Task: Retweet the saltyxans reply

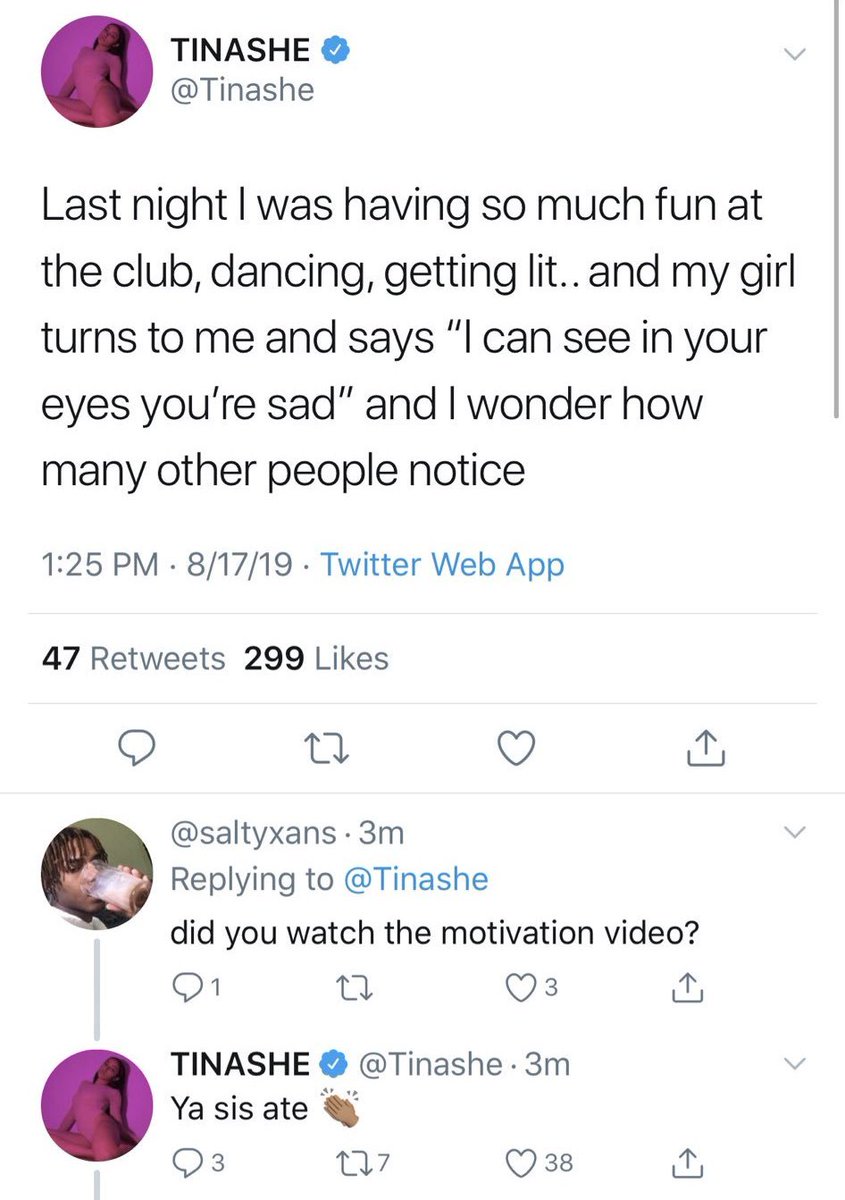Action: [x=353, y=988]
